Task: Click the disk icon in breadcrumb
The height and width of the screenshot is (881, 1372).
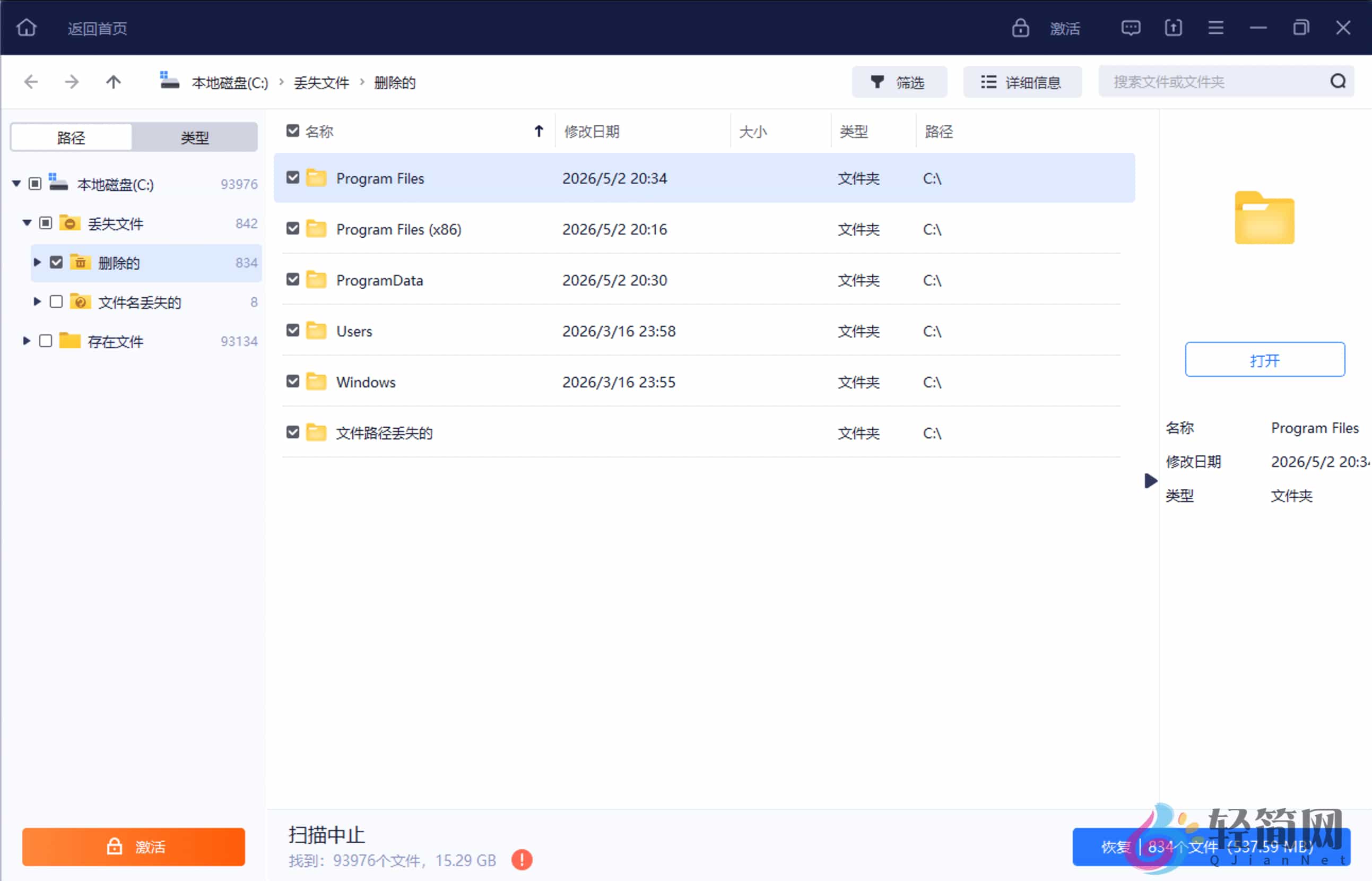Action: (x=169, y=81)
